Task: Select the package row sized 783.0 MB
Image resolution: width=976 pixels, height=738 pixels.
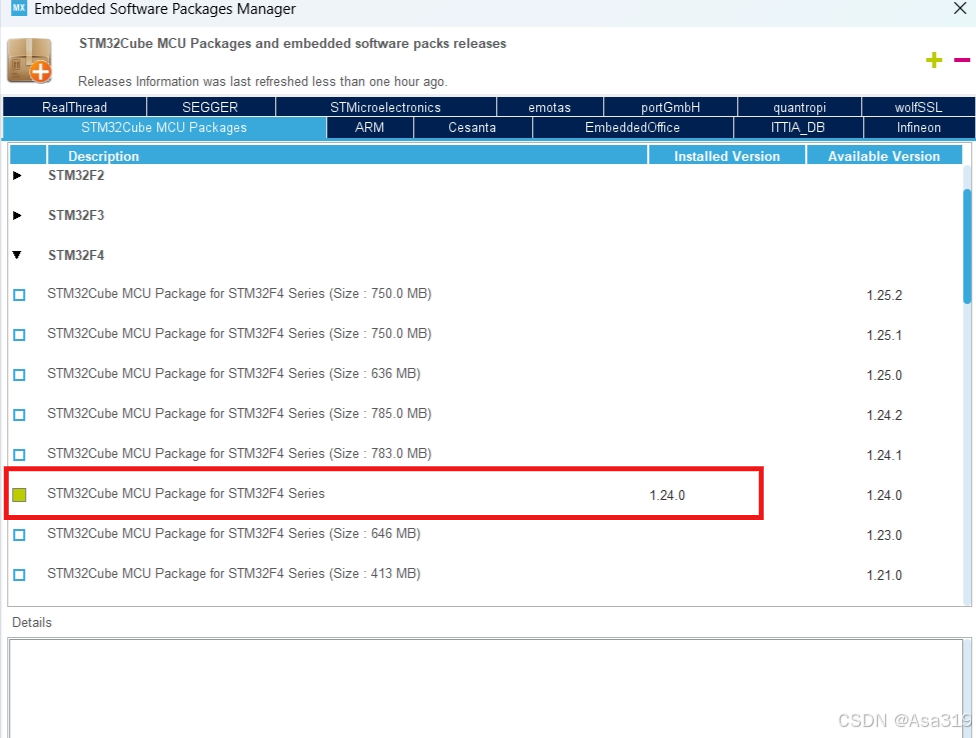Action: [x=239, y=454]
